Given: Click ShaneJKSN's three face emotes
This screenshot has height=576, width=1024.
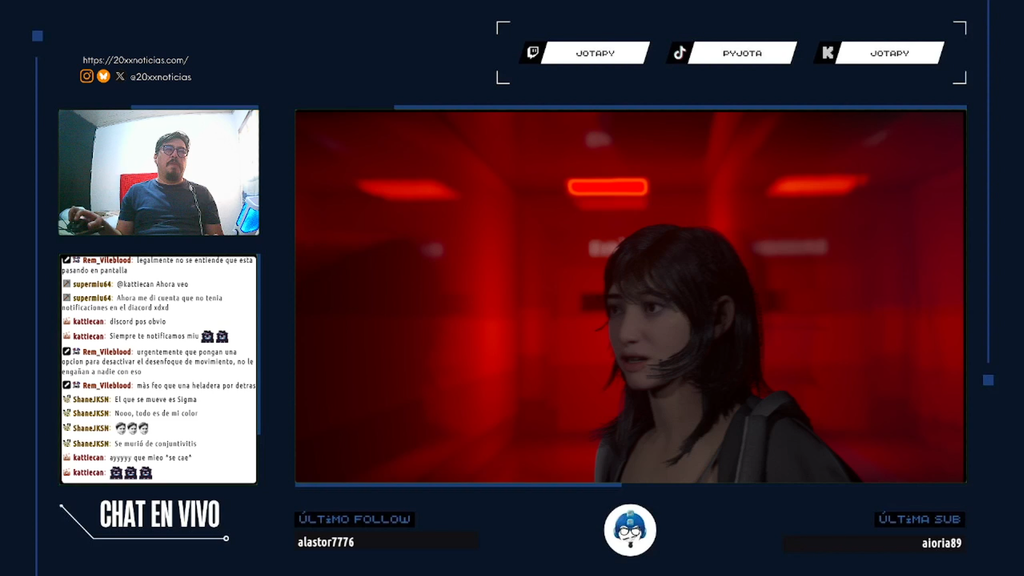Looking at the screenshot, I should 132,428.
